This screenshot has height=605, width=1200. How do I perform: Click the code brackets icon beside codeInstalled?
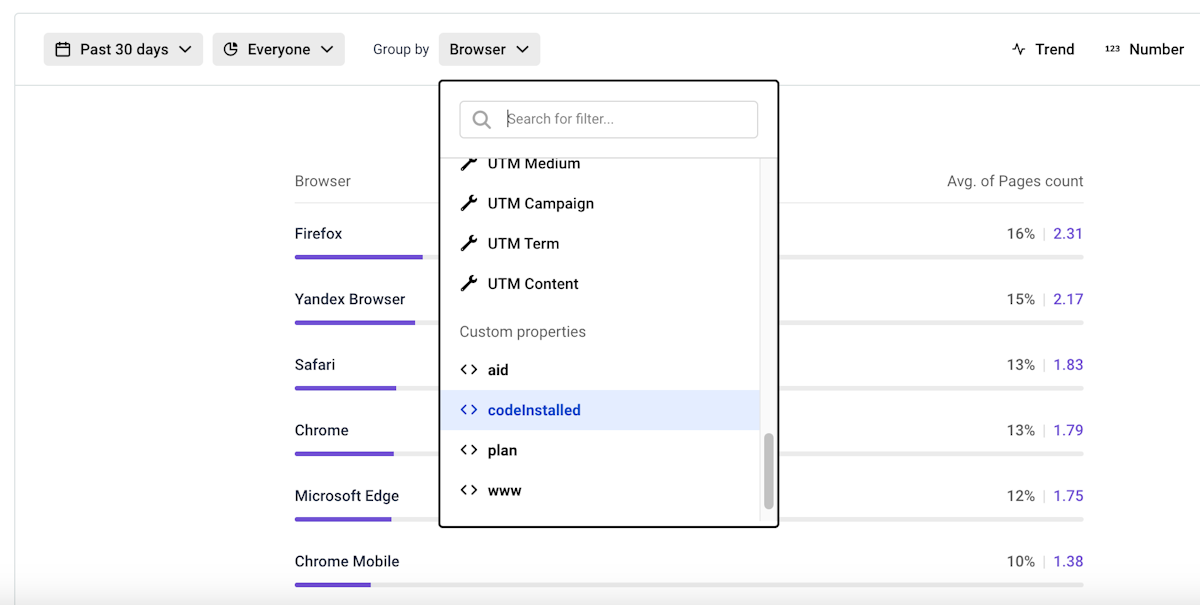pos(469,410)
